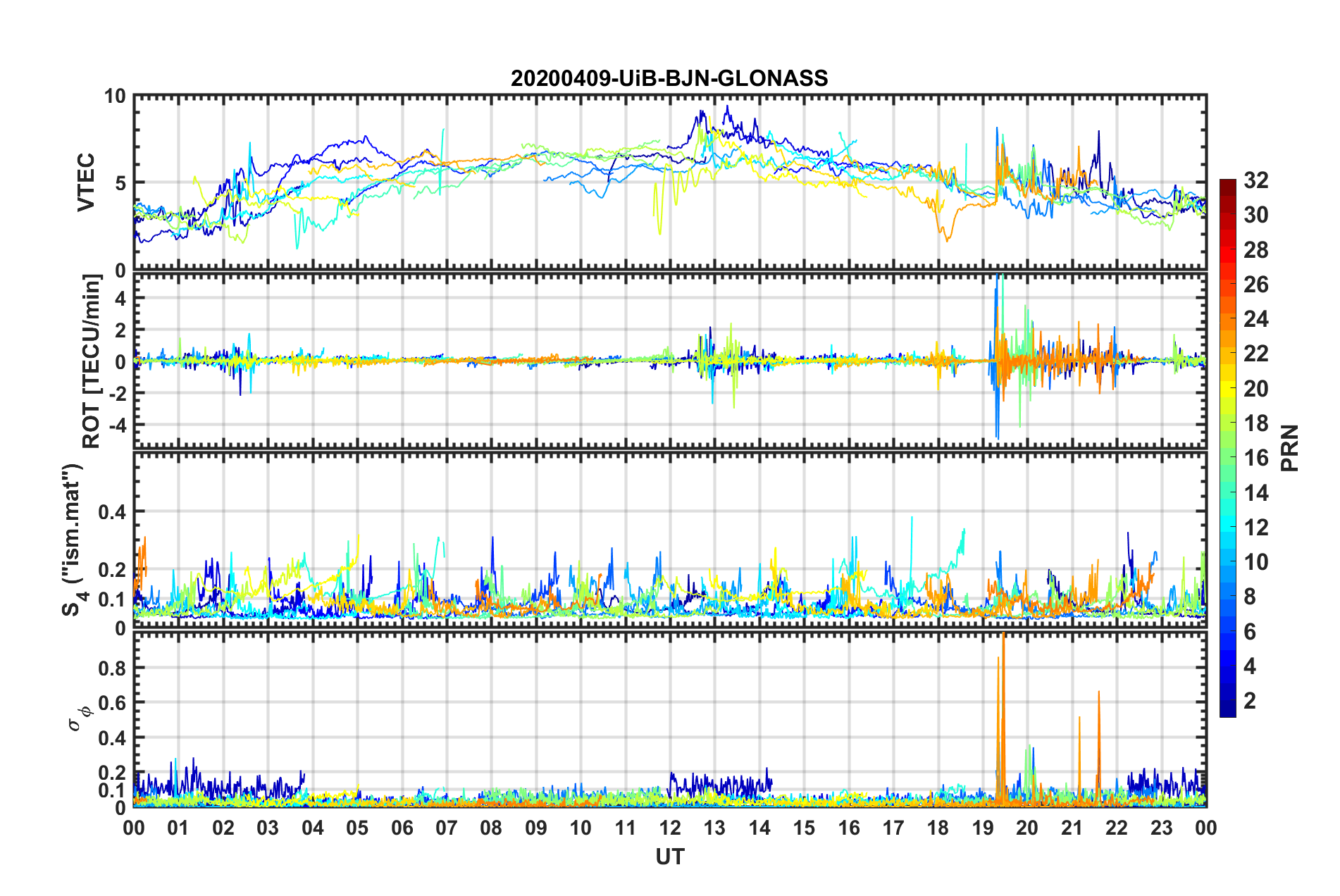Click the PRN colorbar label

point(1290,448)
